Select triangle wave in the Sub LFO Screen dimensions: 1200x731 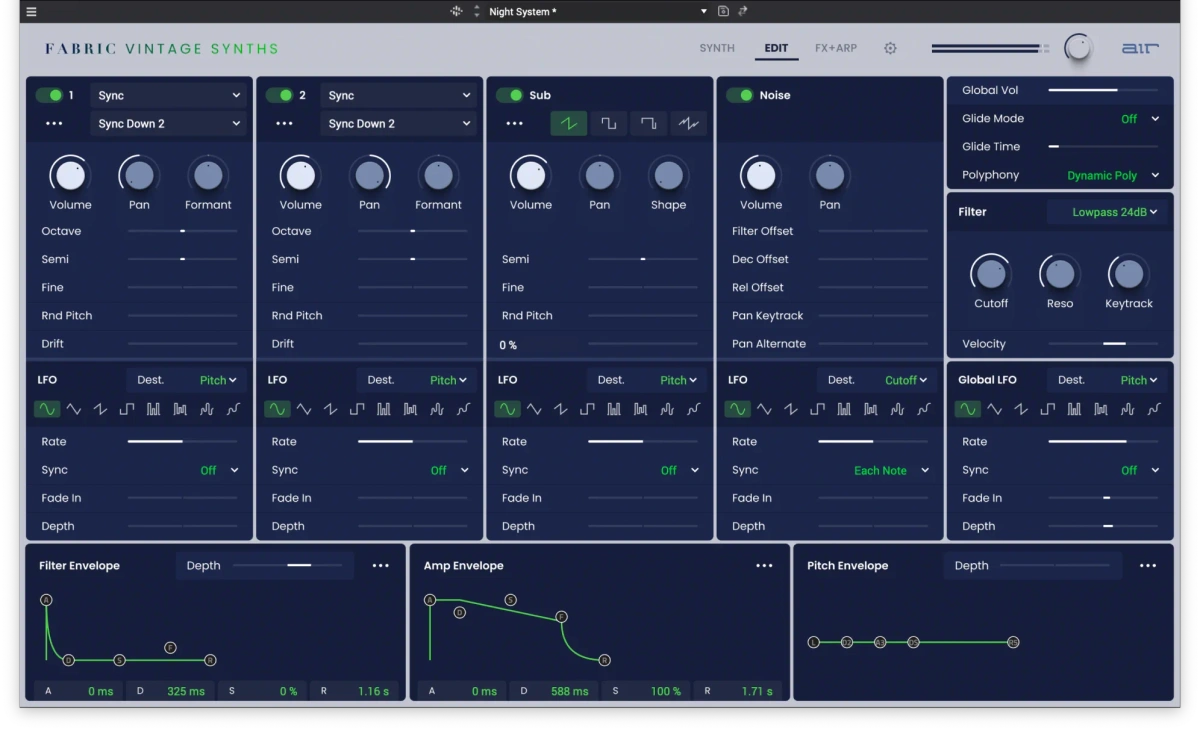(534, 409)
